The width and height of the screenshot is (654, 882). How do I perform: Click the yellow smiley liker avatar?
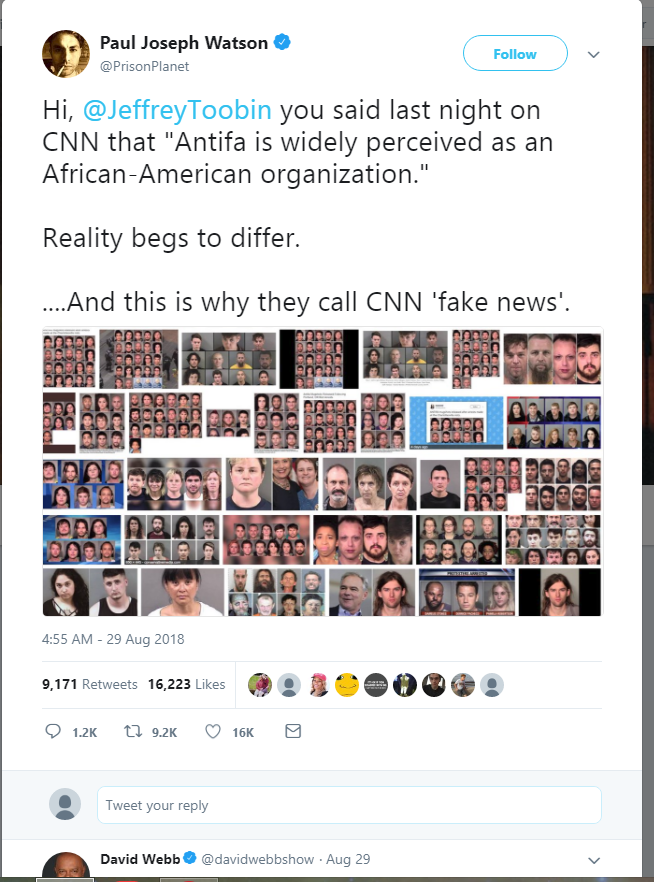[x=347, y=685]
